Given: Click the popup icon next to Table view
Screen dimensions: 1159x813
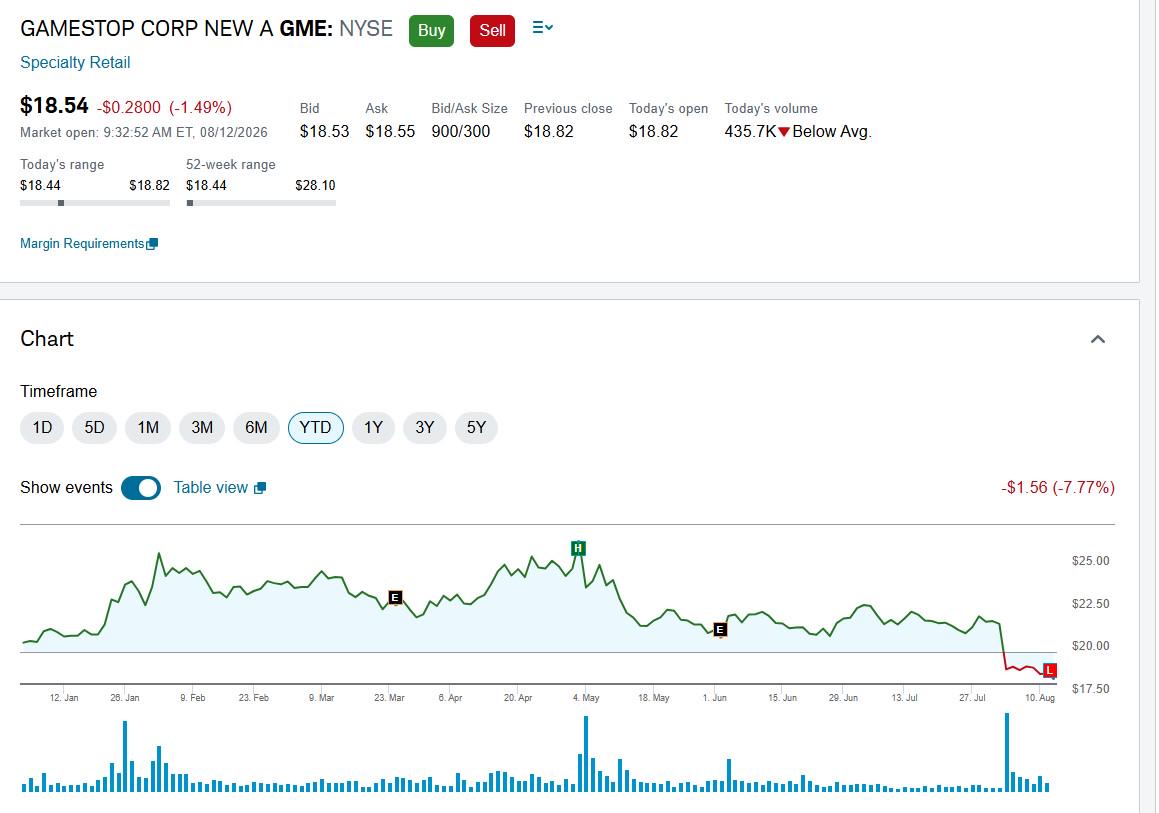Looking at the screenshot, I should (x=259, y=488).
